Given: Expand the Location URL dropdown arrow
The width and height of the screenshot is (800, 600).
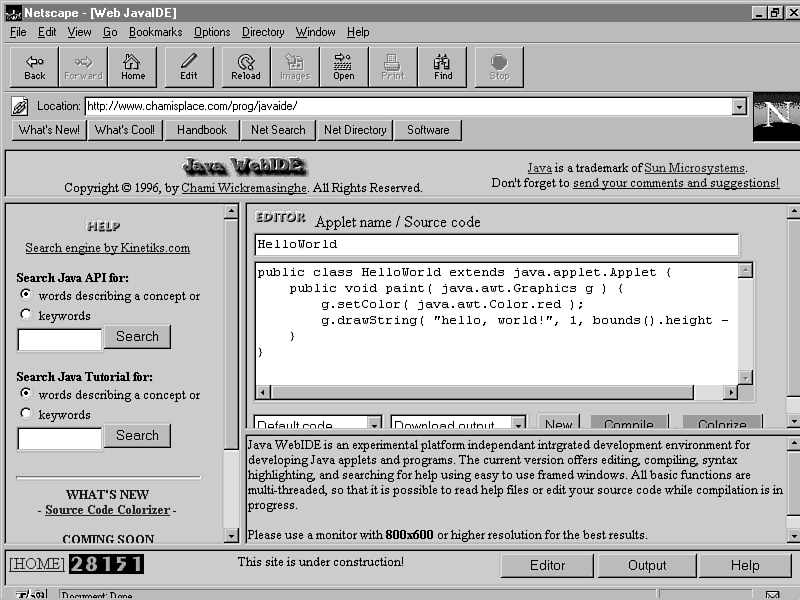Looking at the screenshot, I should tap(739, 106).
